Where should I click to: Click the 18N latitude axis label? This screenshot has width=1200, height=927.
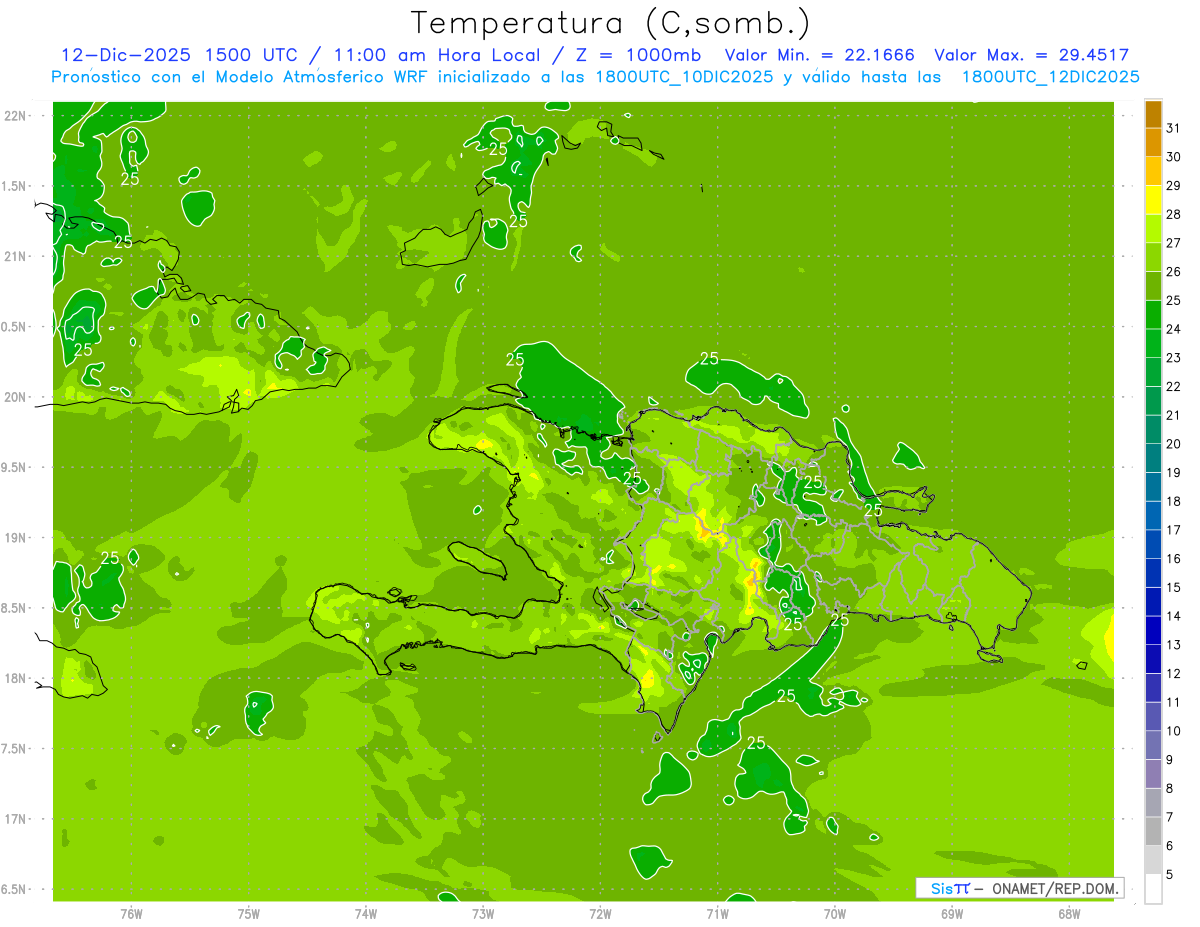(15, 678)
